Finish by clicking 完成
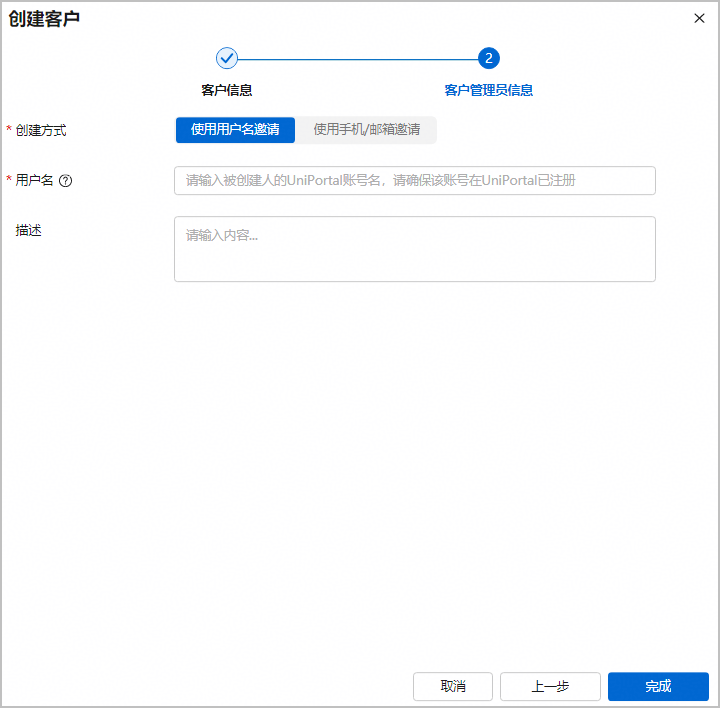720x708 pixels. (658, 686)
